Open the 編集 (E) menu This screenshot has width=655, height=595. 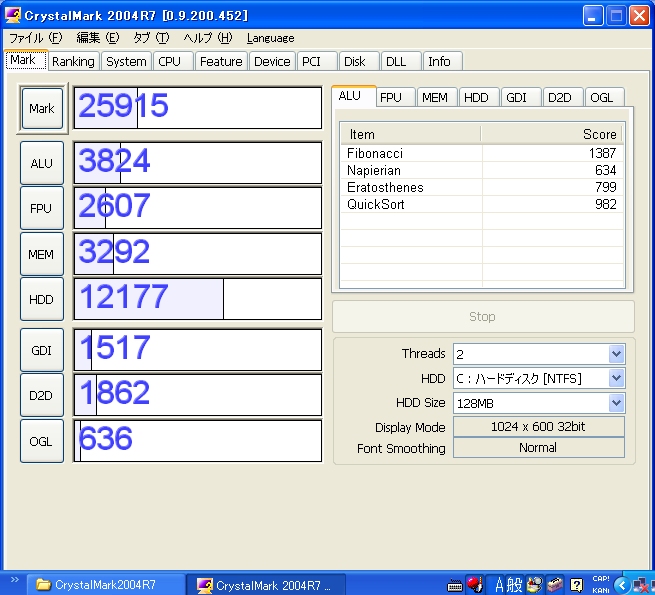tap(98, 38)
